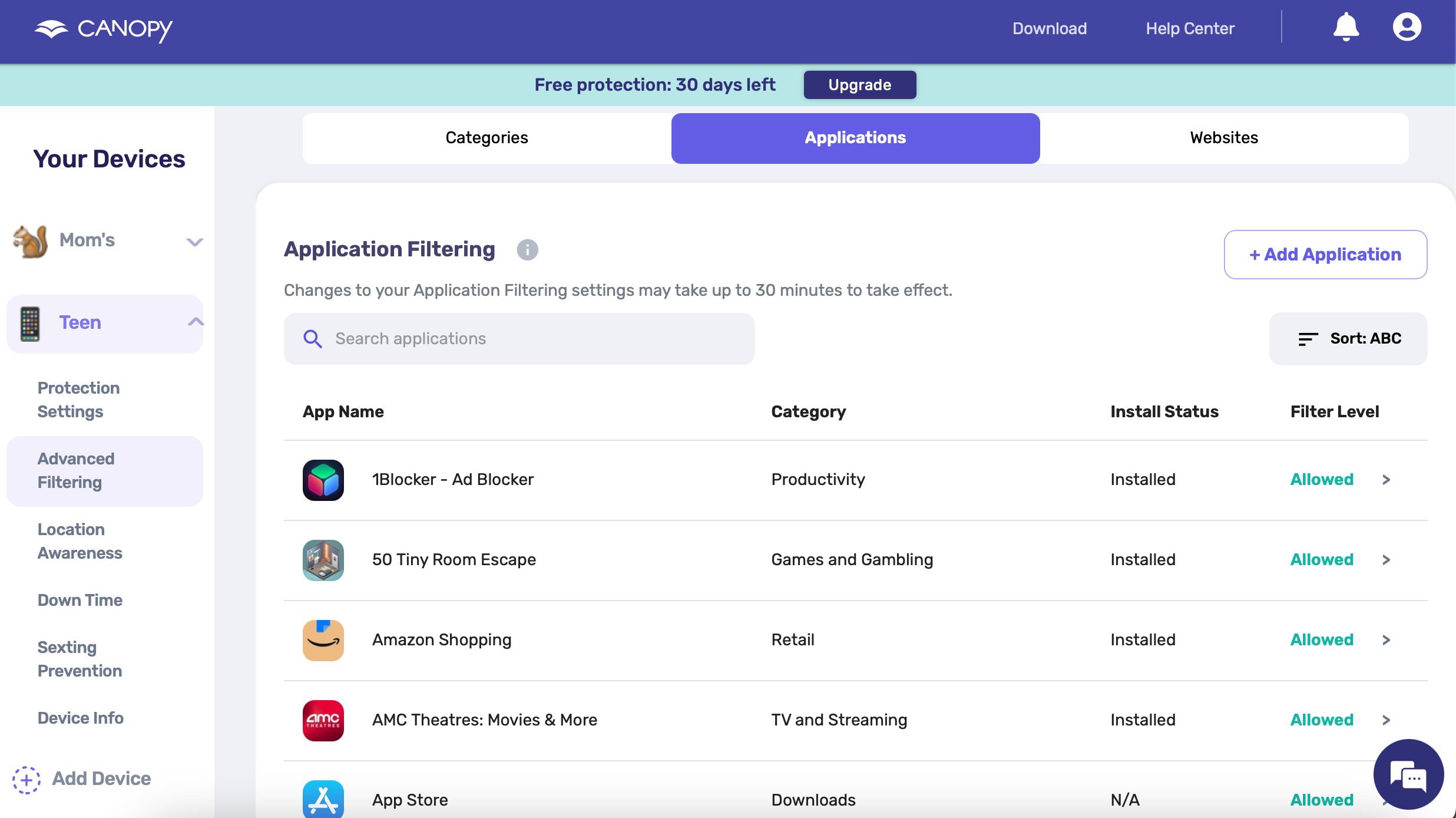Image resolution: width=1456 pixels, height=818 pixels.
Task: Open the notifications bell
Action: (1346, 28)
